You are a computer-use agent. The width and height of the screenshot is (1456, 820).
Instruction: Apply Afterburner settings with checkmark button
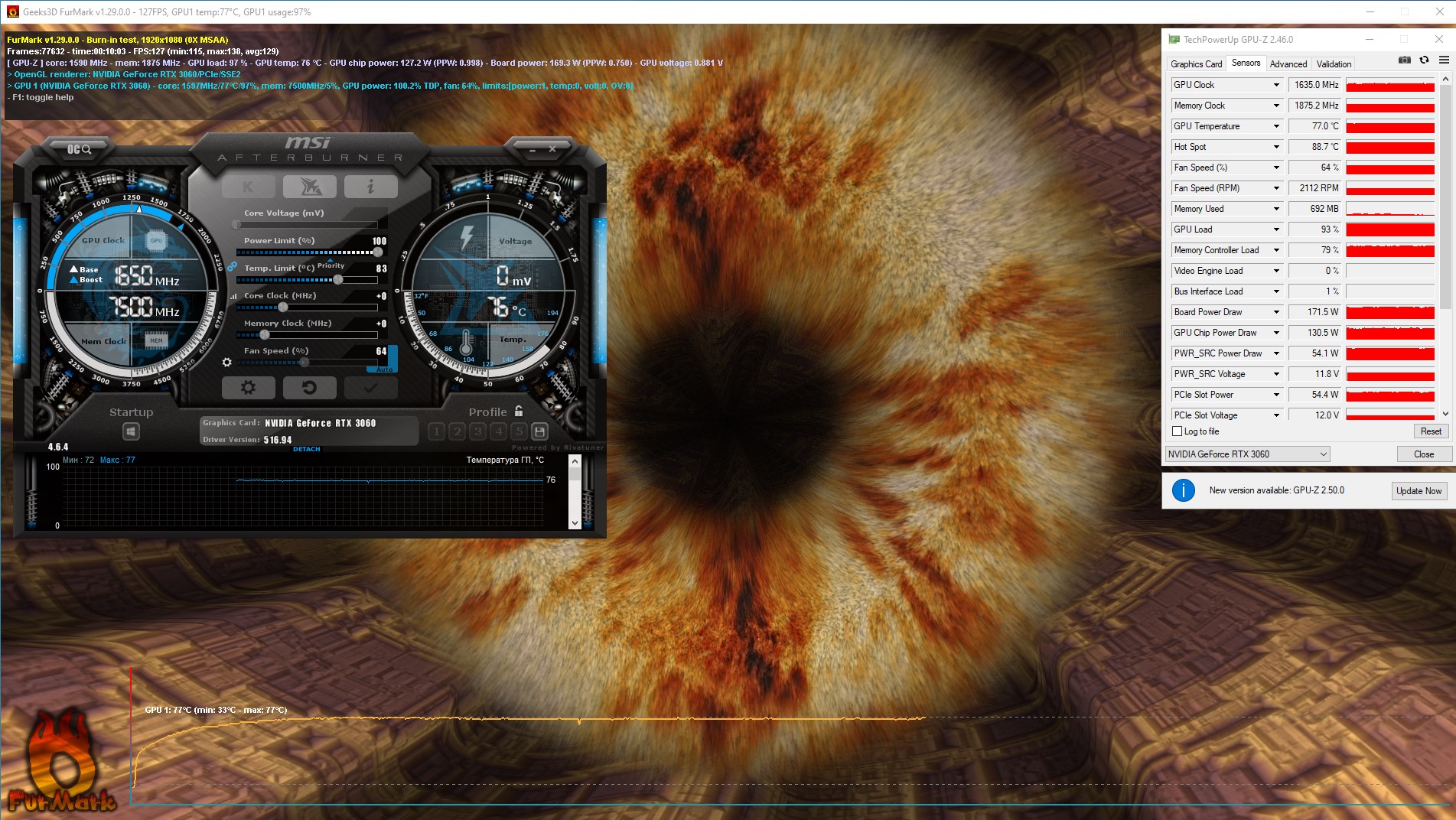click(370, 388)
